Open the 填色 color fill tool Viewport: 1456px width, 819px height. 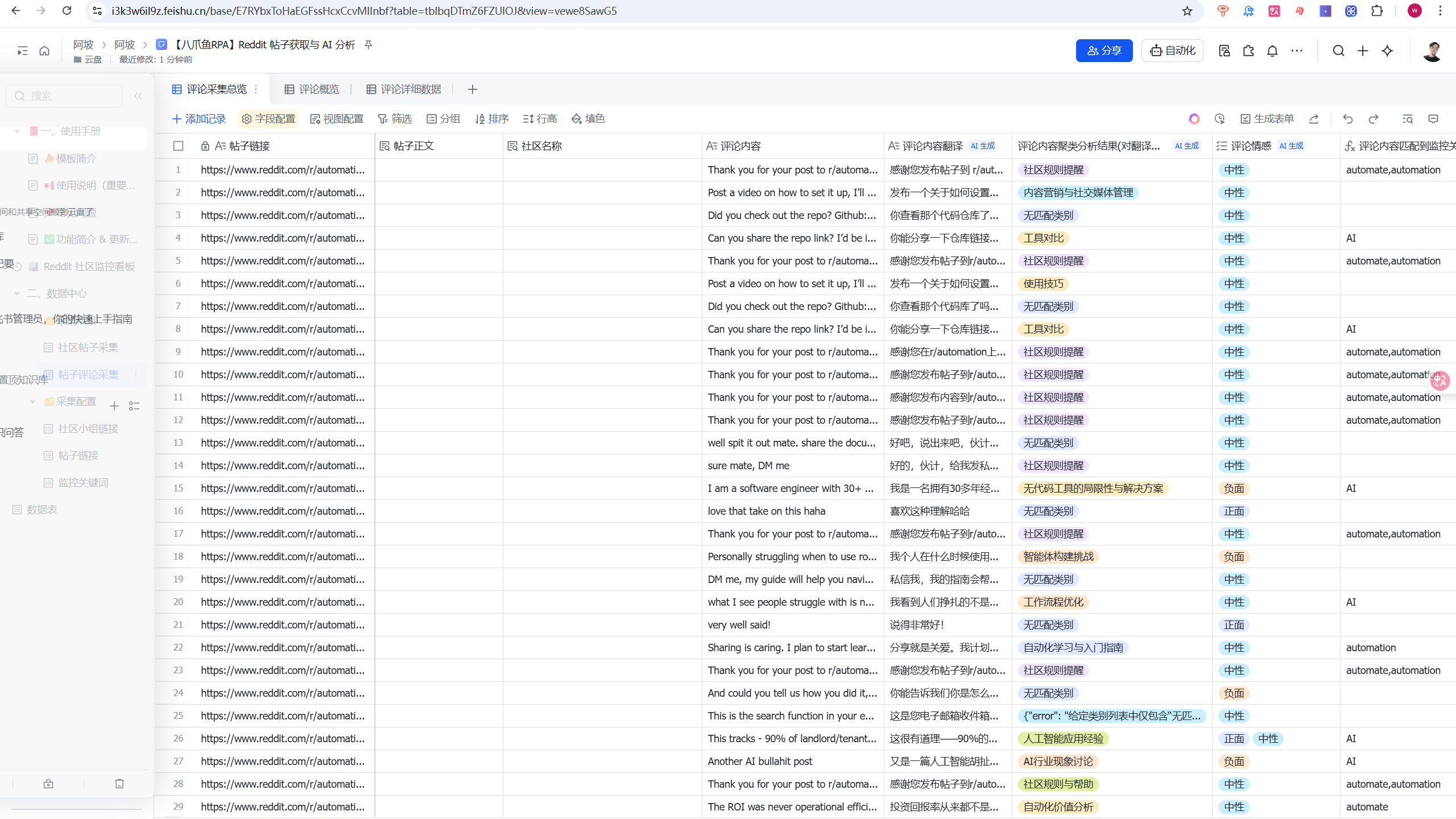tap(588, 119)
